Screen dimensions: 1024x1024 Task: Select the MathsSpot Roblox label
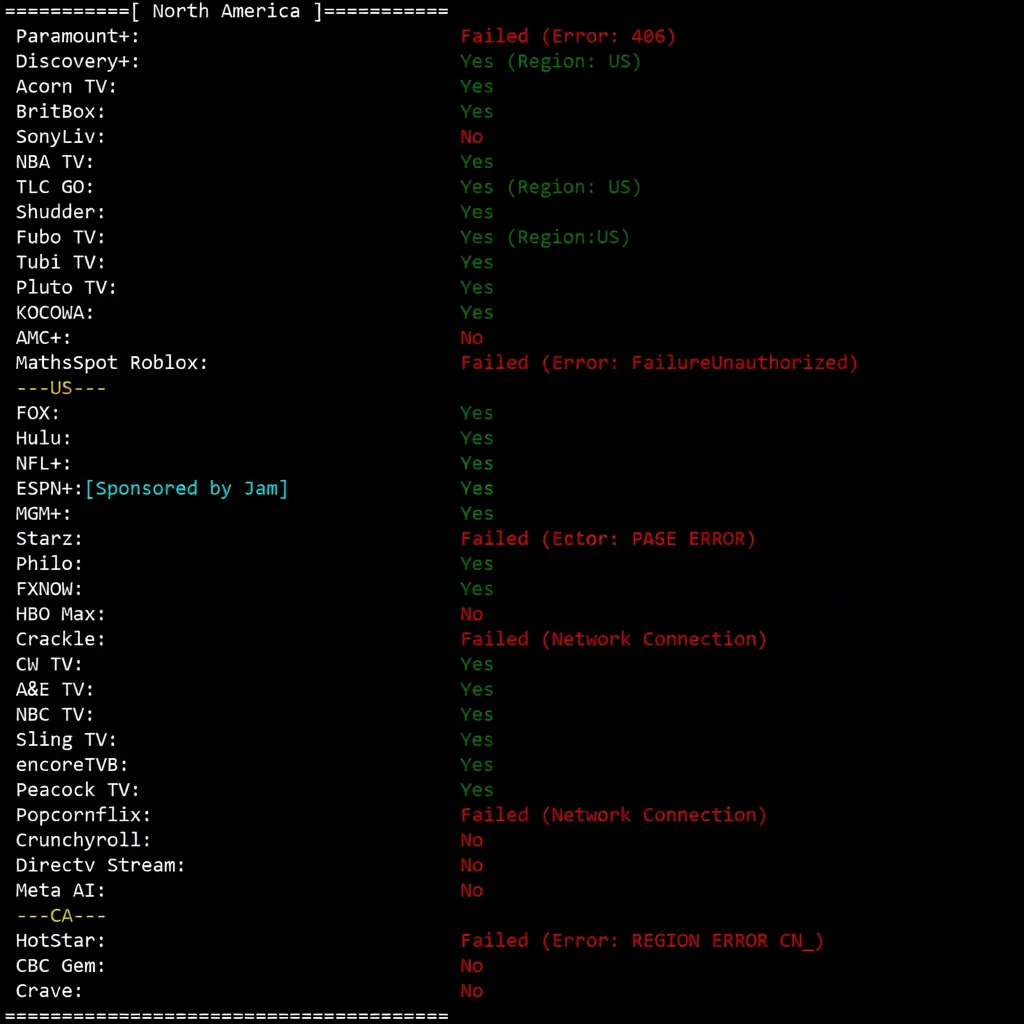pos(112,363)
